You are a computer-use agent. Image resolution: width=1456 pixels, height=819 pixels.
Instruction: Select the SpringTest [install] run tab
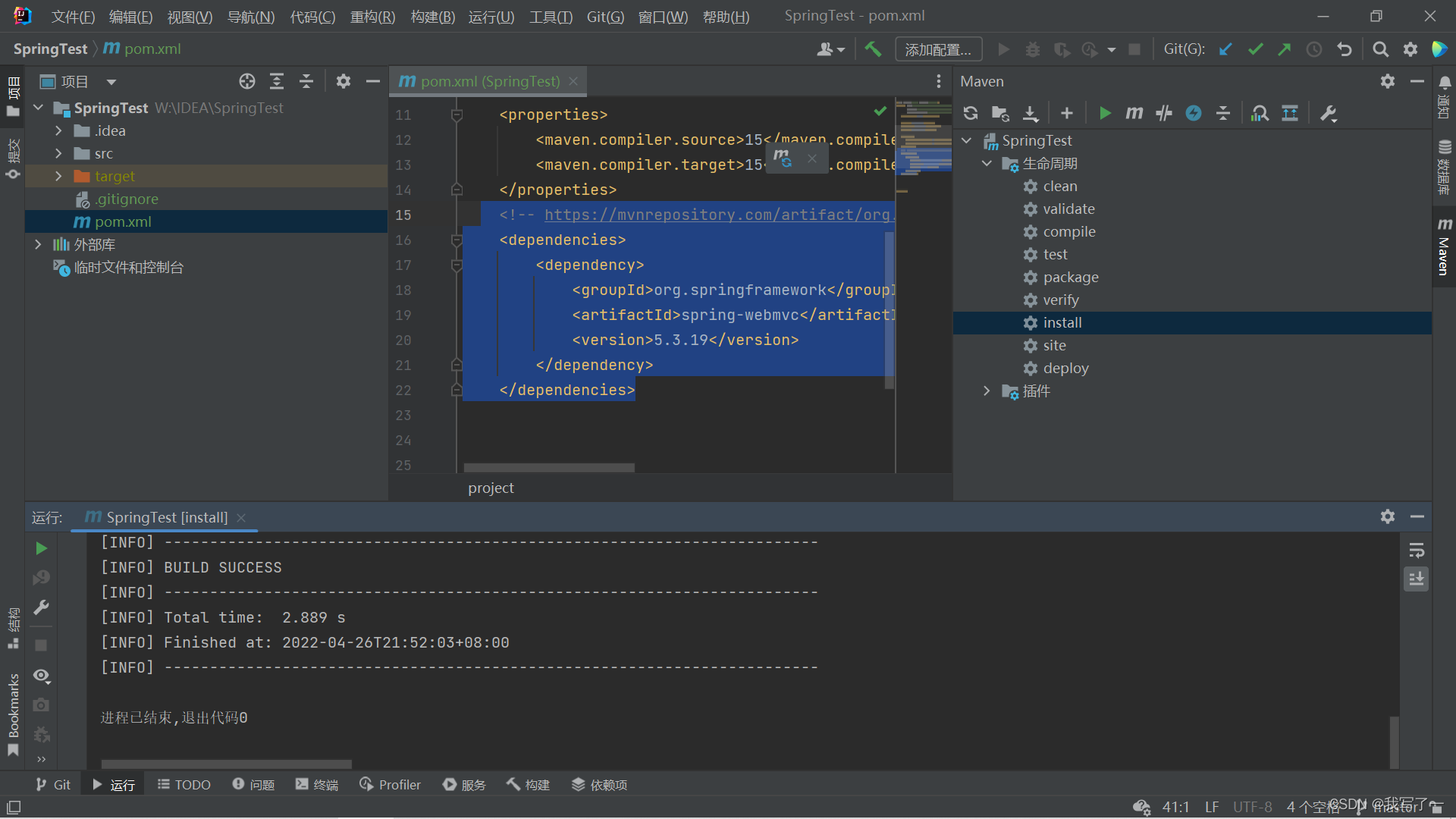[x=166, y=517]
